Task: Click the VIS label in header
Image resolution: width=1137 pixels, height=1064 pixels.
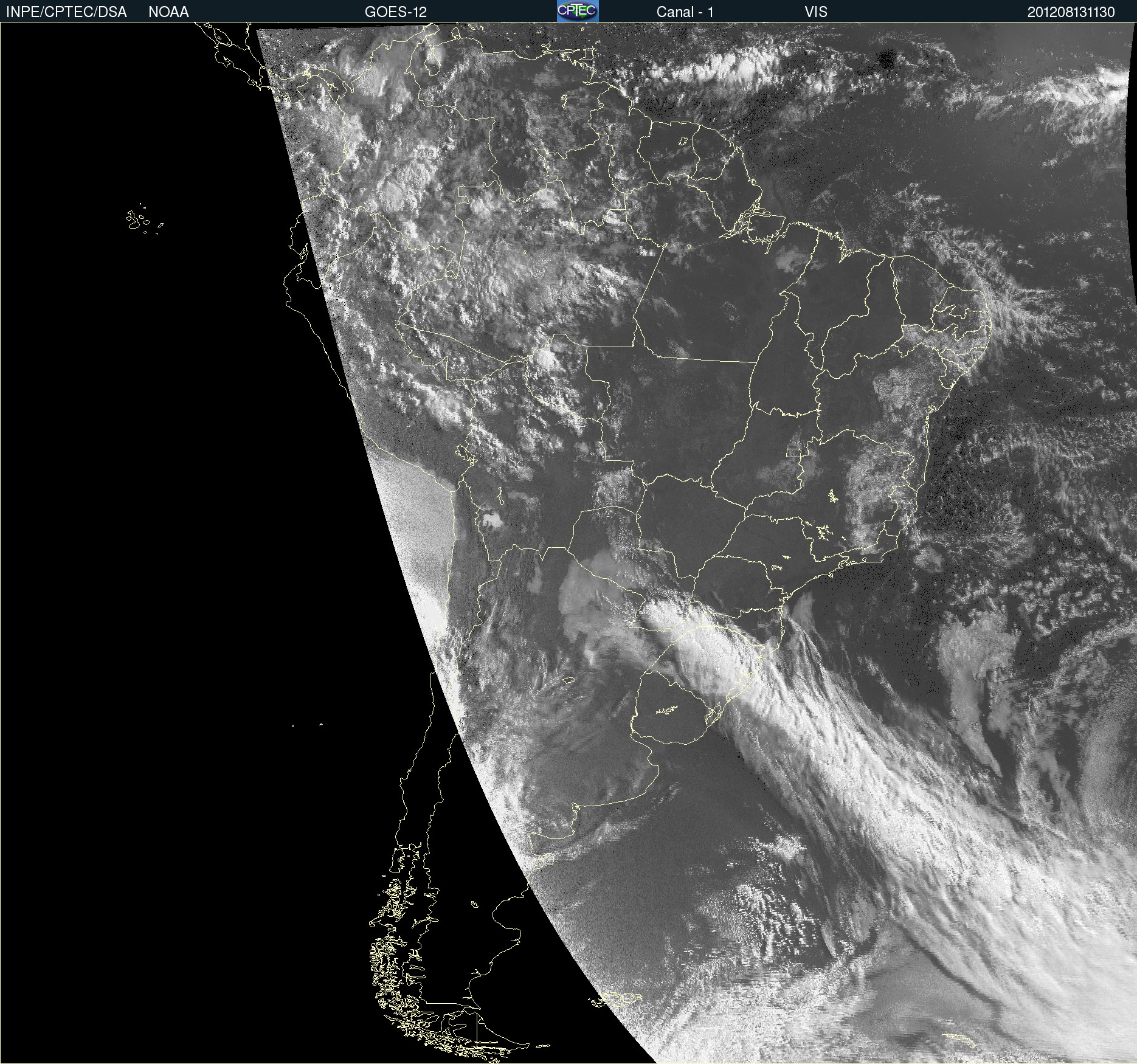Action: [816, 12]
